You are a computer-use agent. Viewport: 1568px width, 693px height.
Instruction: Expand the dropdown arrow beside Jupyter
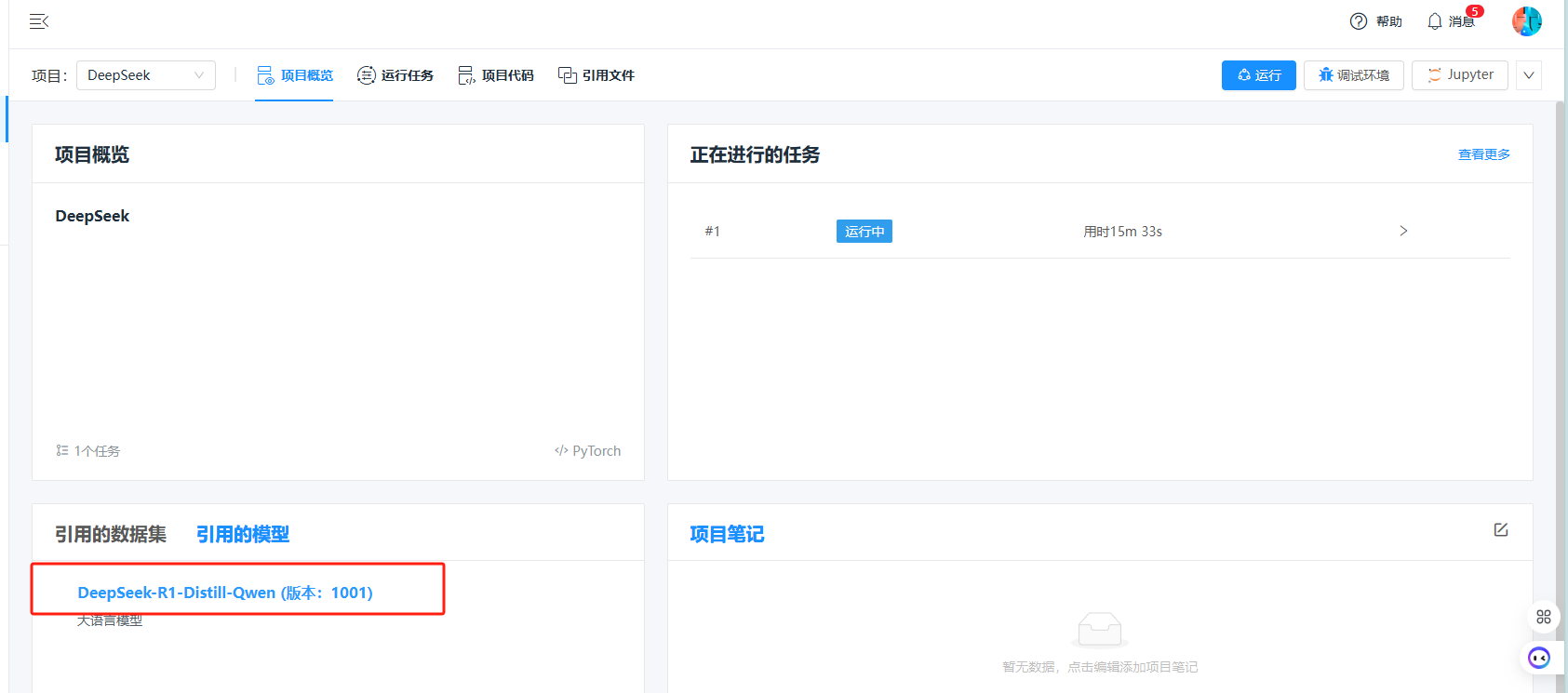1529,75
